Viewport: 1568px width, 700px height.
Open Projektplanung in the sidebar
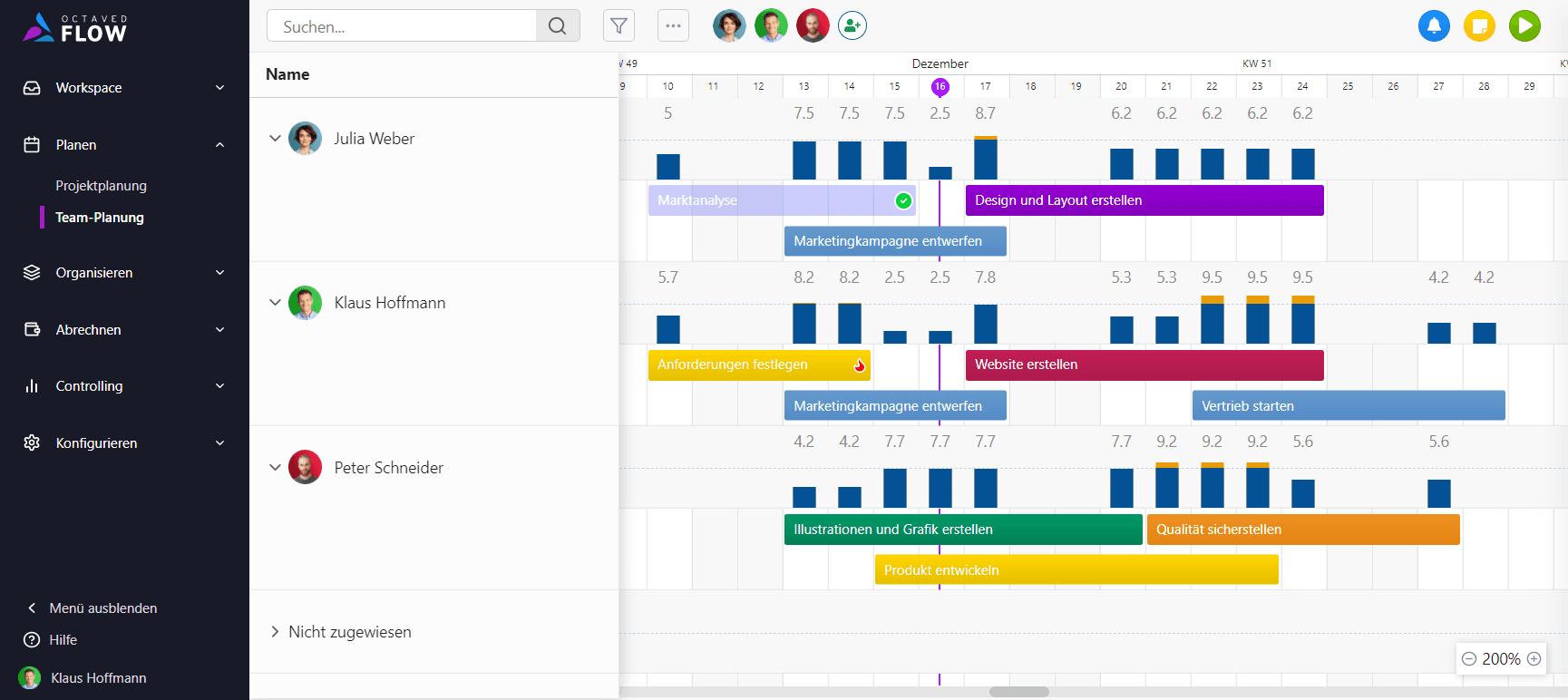coord(101,186)
